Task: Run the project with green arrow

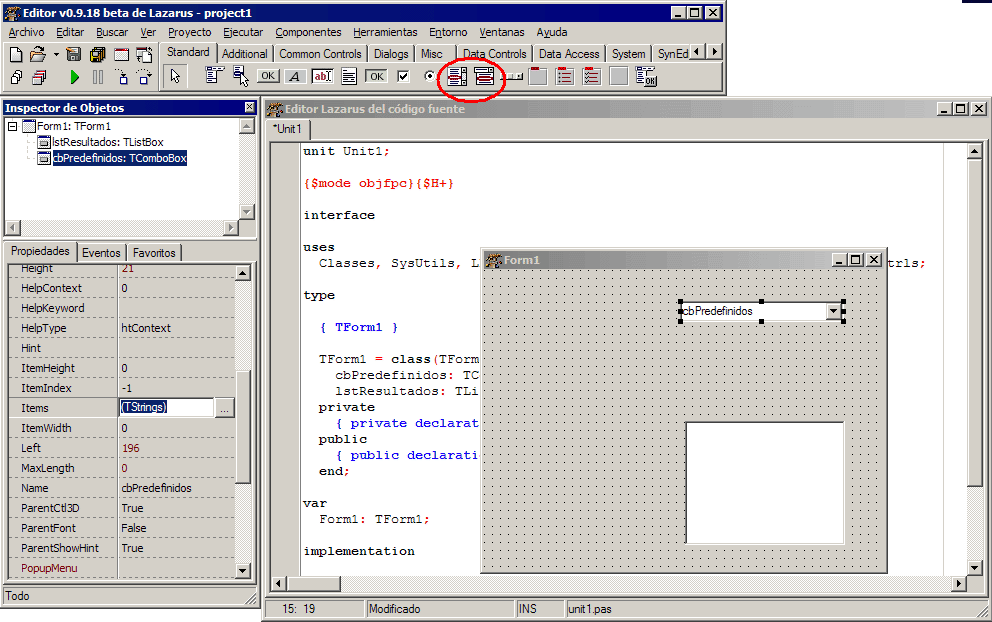Action: [x=75, y=77]
